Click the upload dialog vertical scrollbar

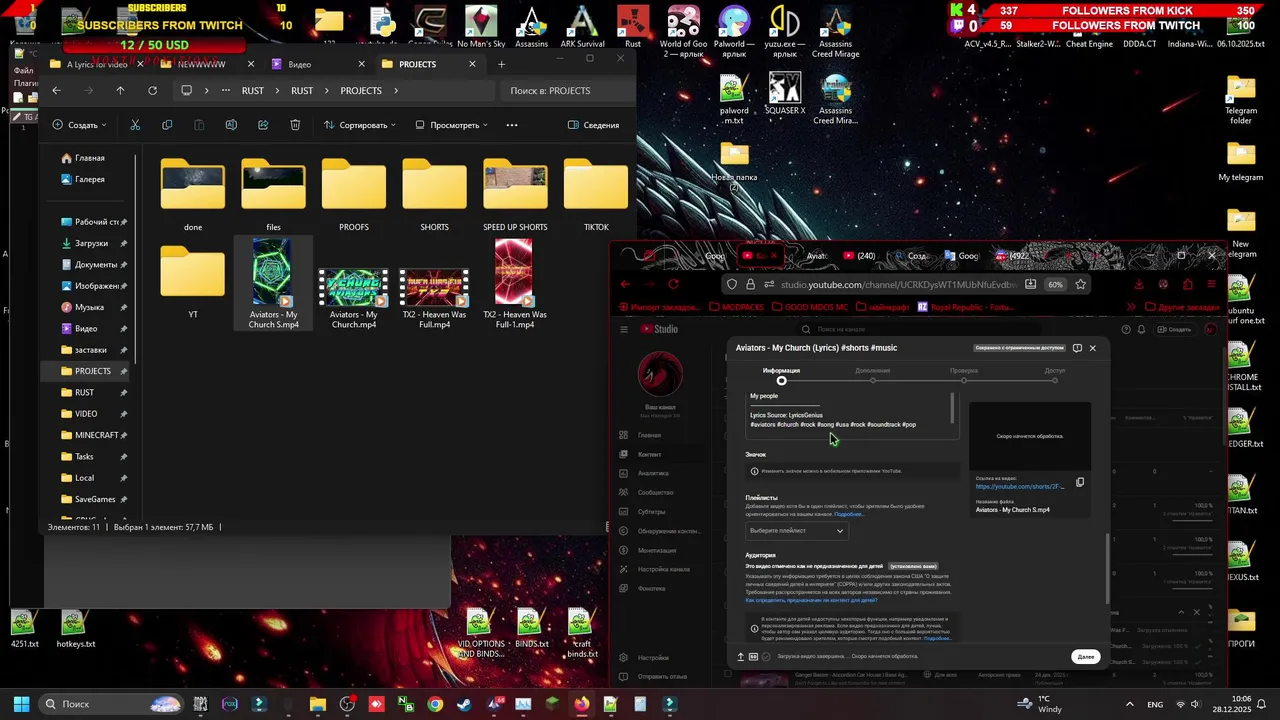[1107, 568]
